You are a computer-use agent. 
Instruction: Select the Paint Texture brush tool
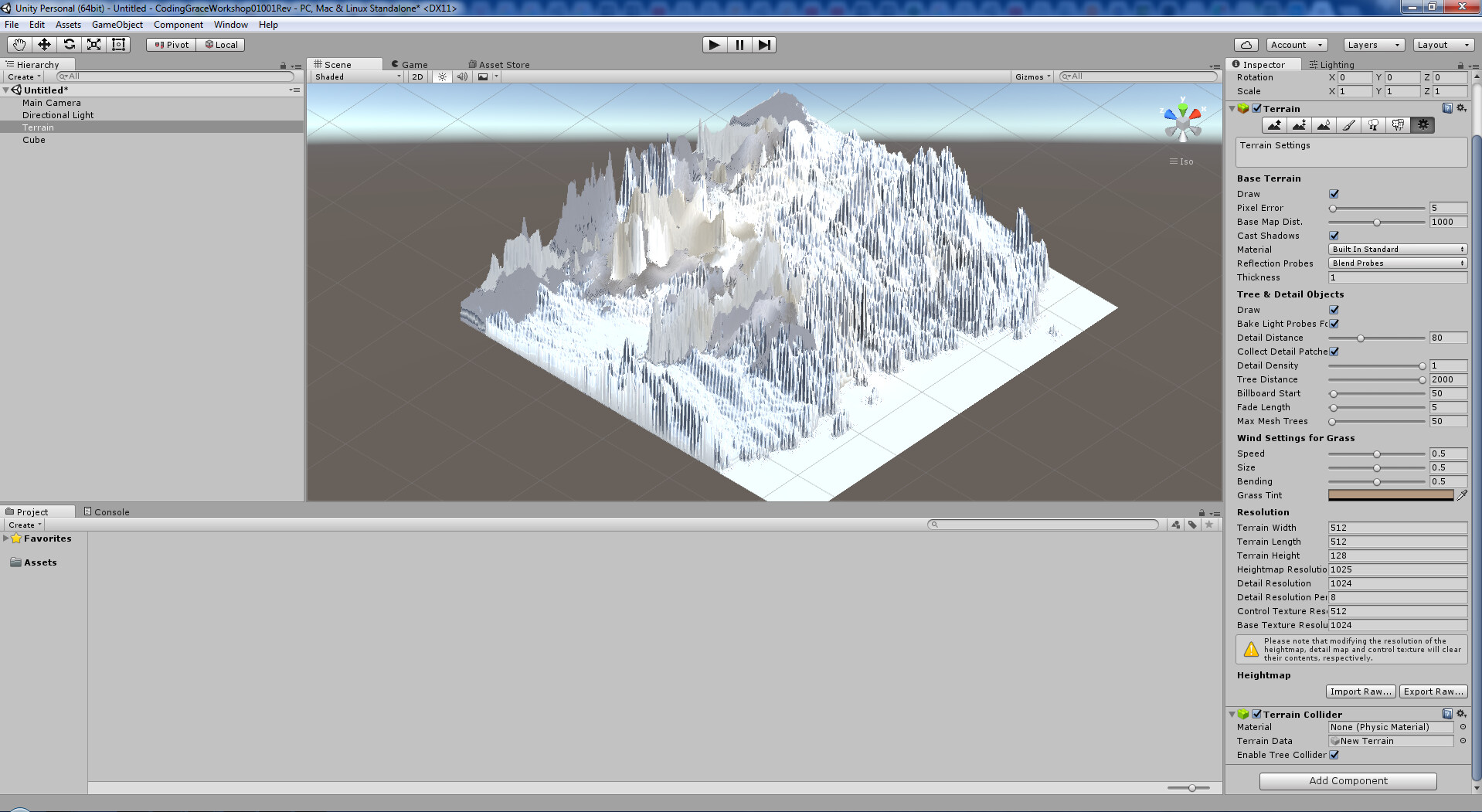1348,124
